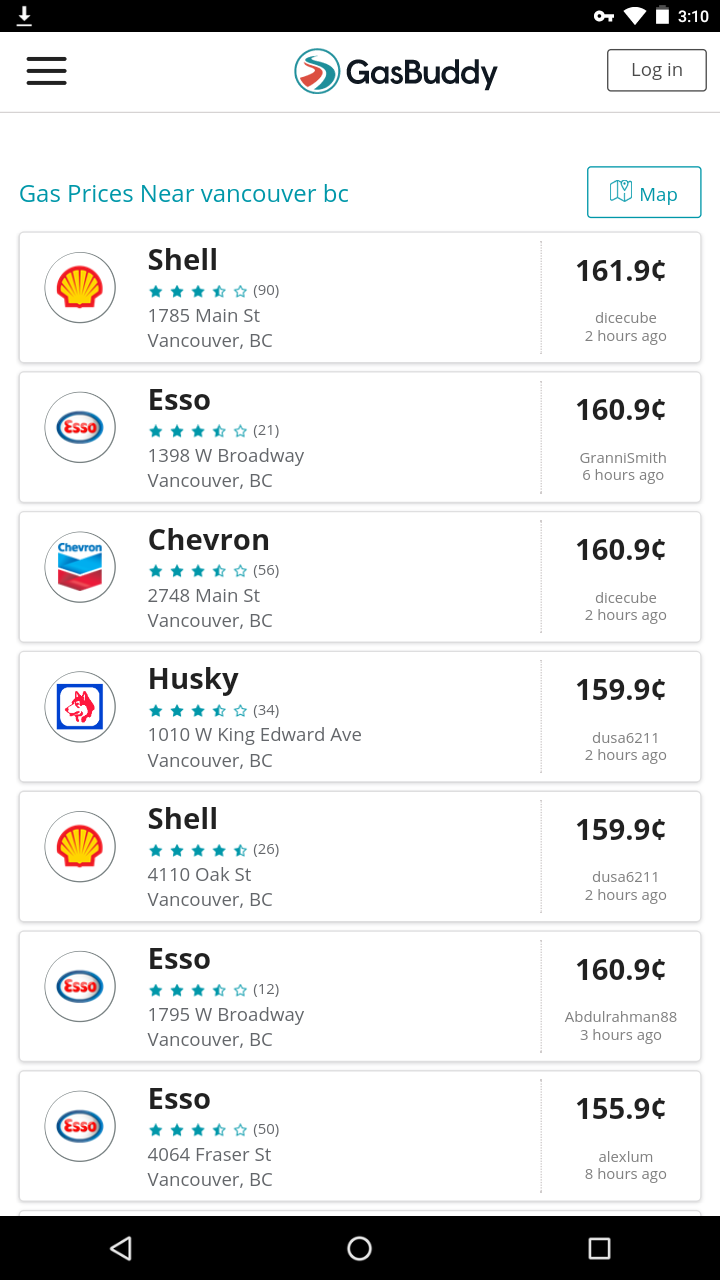Open the Esso 1795 W Broadway address
720x1280 pixels.
[x=226, y=1015]
